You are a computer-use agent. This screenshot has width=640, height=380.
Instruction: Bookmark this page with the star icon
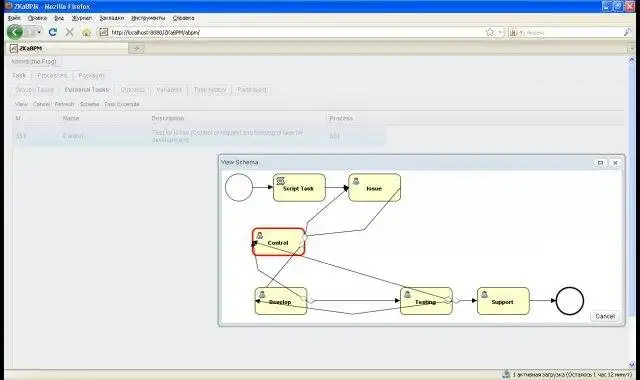(x=490, y=32)
